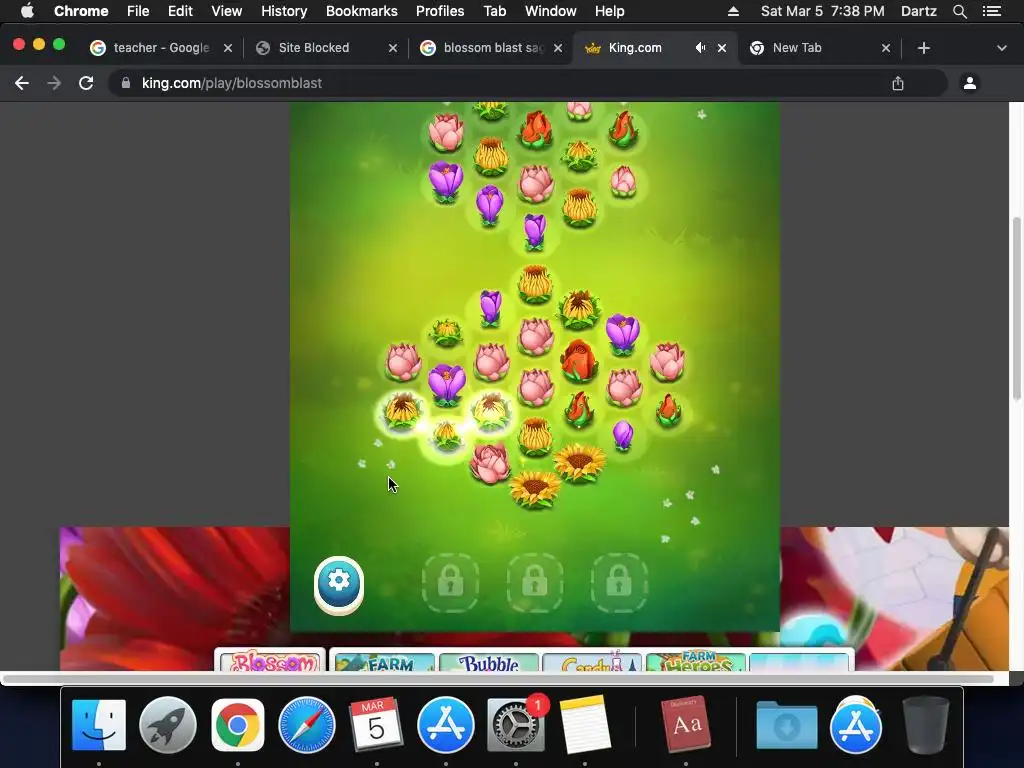Image resolution: width=1024 pixels, height=768 pixels.
Task: Close the New Tab tab
Action: (x=886, y=48)
